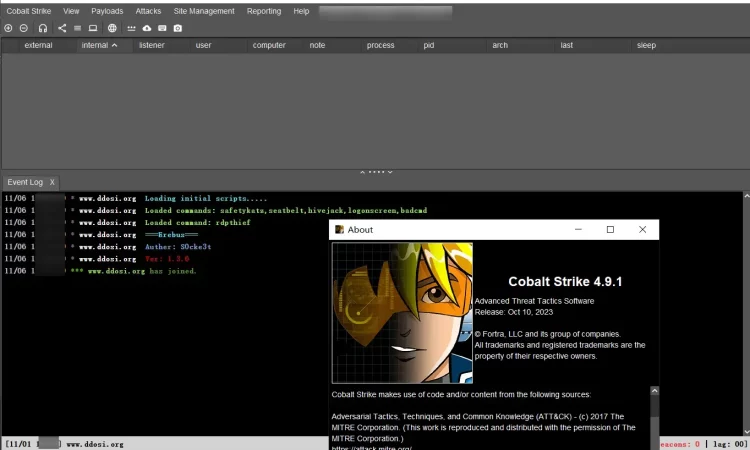The image size is (750, 450).
Task: Open screenshots camera icon
Action: [x=177, y=28]
